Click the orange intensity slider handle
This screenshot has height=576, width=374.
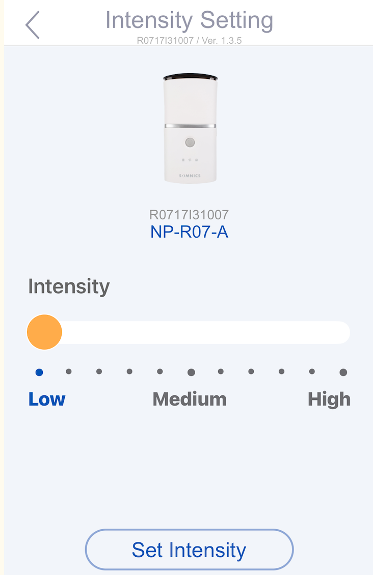[44, 332]
